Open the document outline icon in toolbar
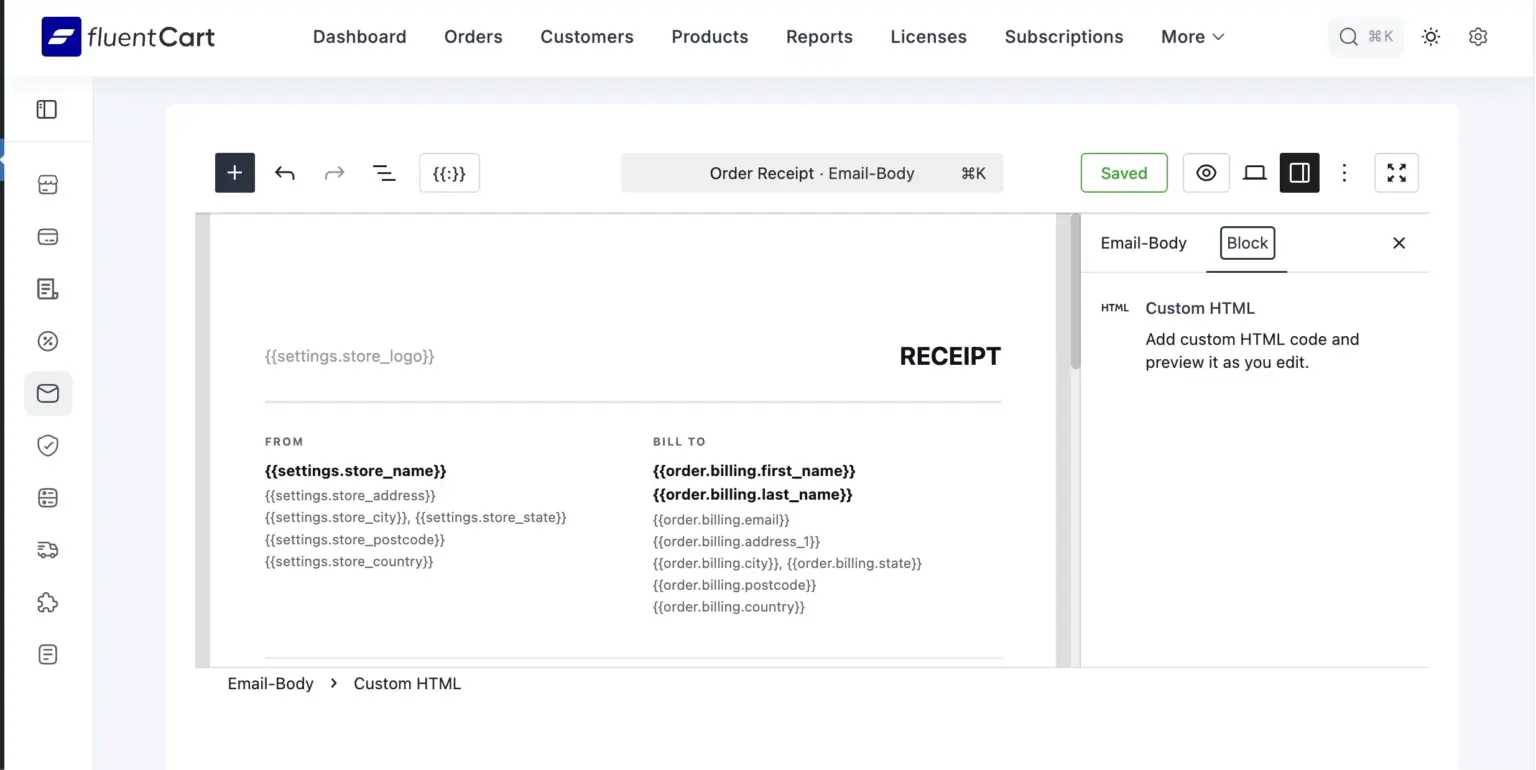This screenshot has width=1536, height=770. [x=384, y=172]
